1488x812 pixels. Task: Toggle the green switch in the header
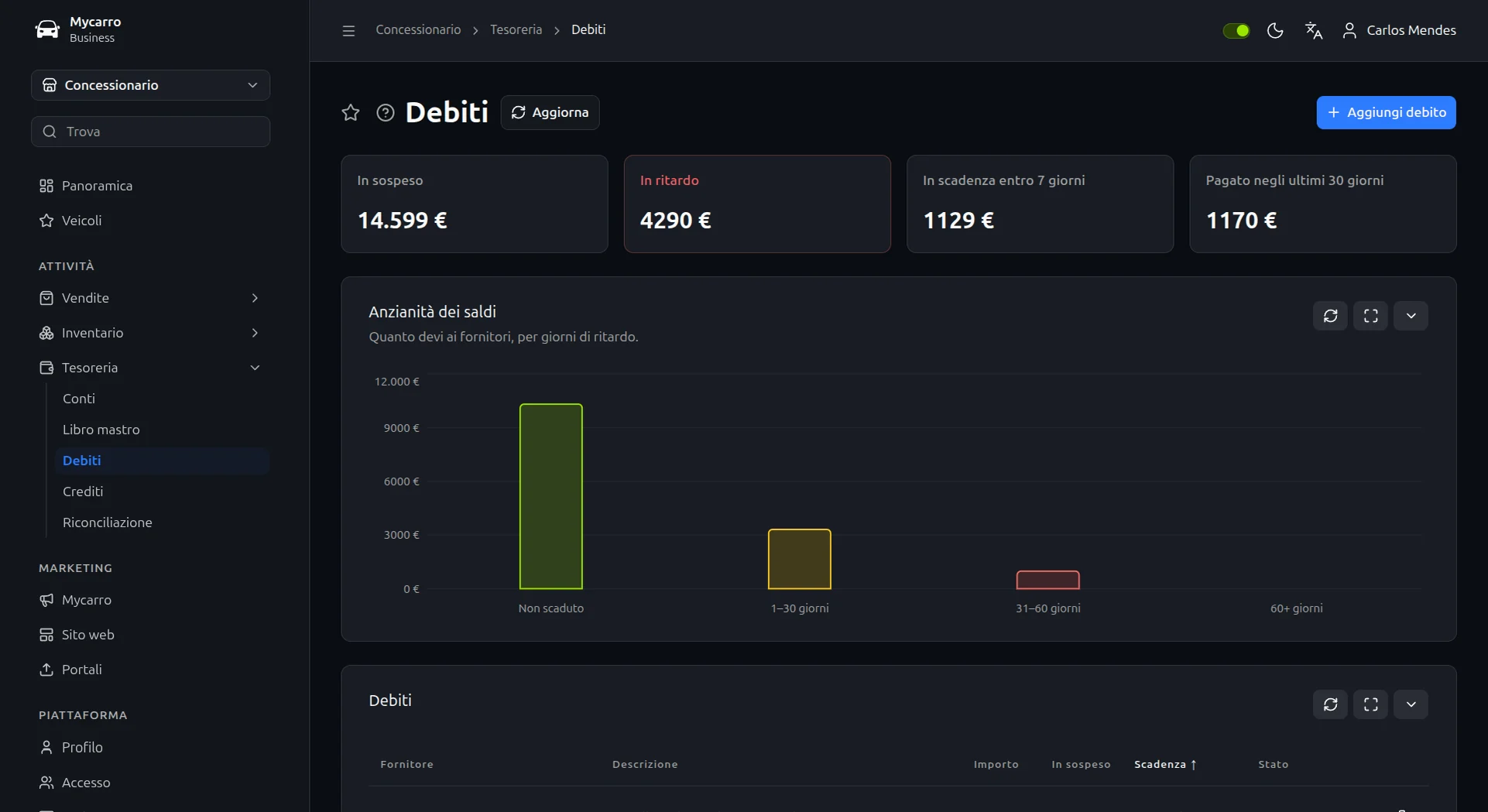click(x=1236, y=30)
